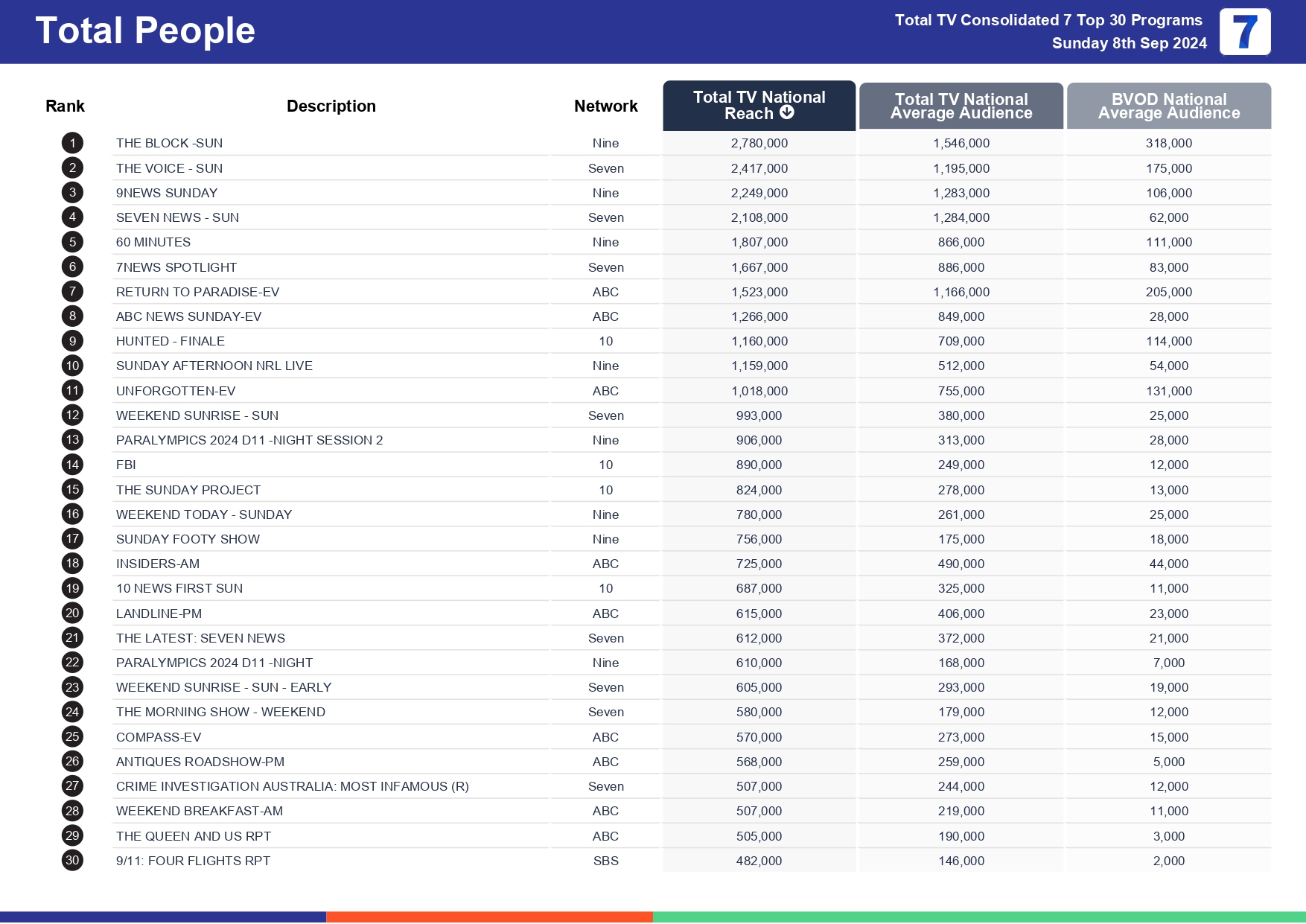Click THE BLOCK -SUN program name

[169, 143]
